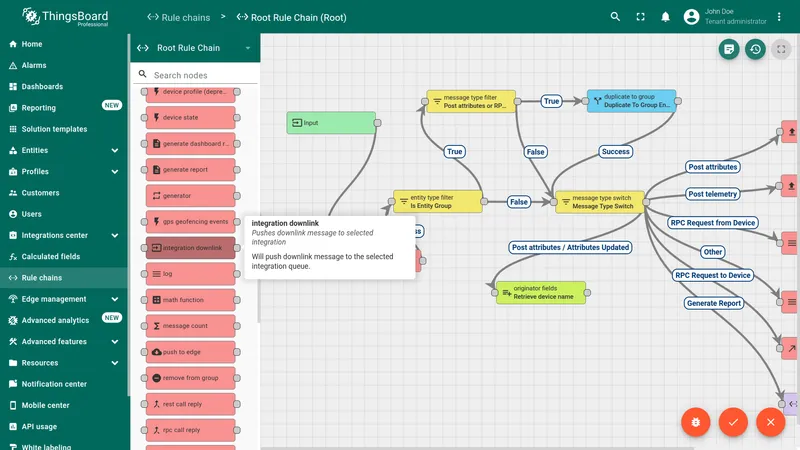Open Solution templates in sidebar
Image resolution: width=800 pixels, height=450 pixels.
(64, 129)
